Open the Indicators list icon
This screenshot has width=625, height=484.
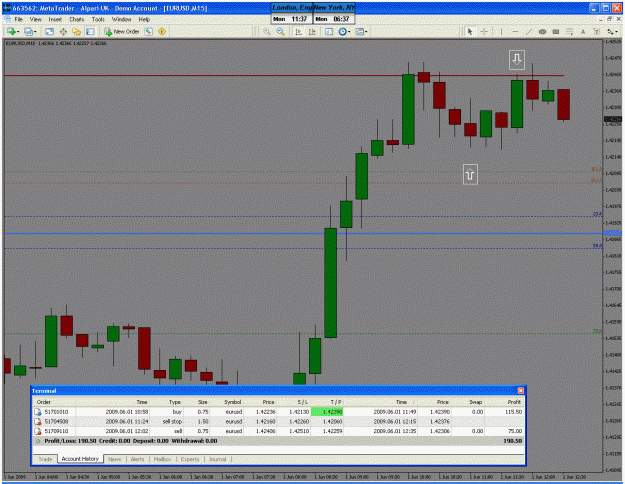[x=329, y=31]
